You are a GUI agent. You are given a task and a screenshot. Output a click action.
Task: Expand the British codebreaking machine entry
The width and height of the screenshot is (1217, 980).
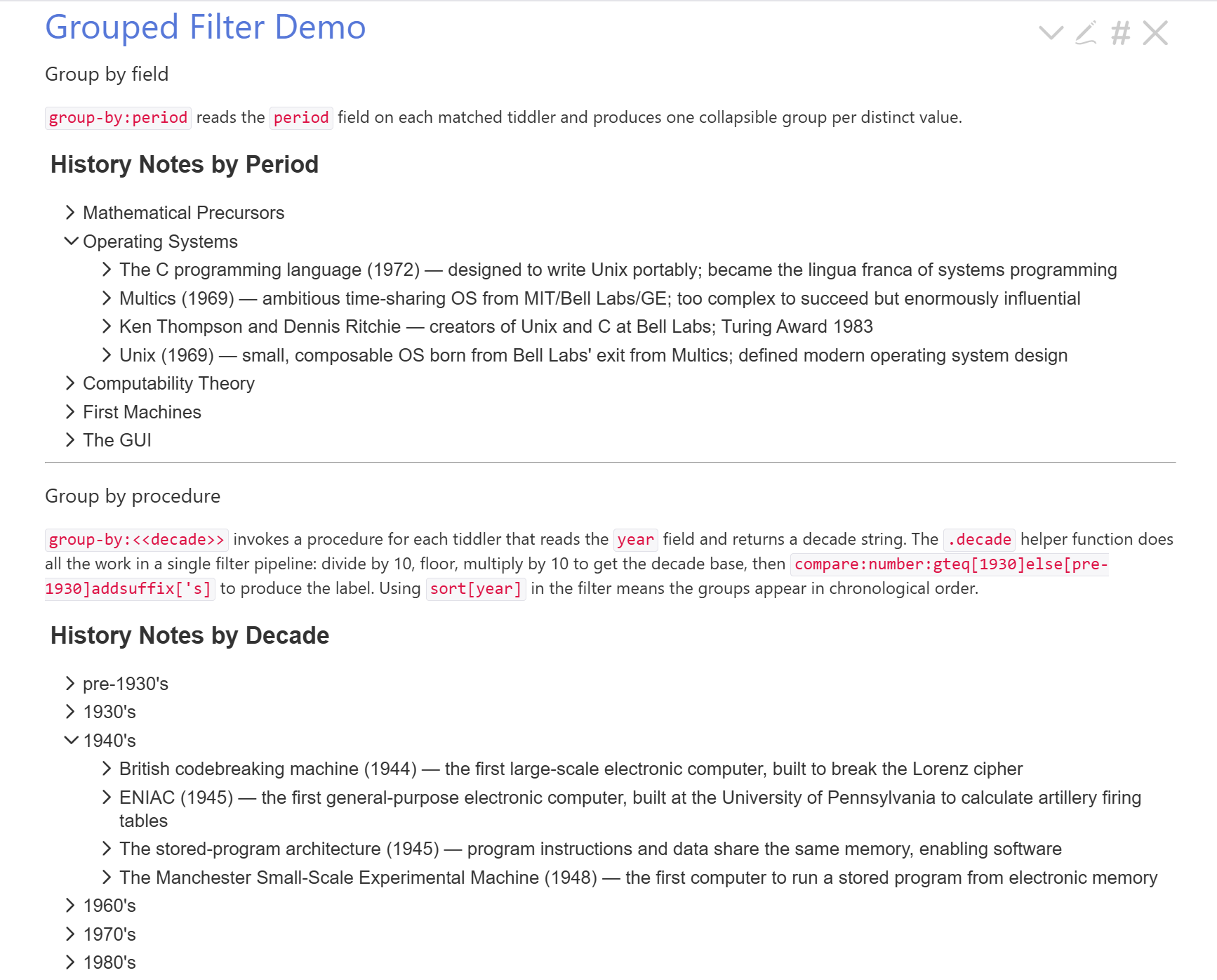pos(107,769)
